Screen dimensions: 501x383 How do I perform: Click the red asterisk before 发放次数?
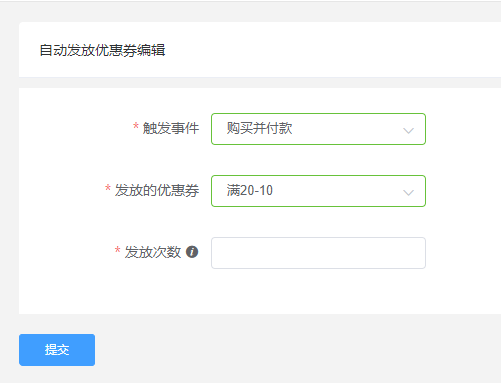[x=117, y=250]
